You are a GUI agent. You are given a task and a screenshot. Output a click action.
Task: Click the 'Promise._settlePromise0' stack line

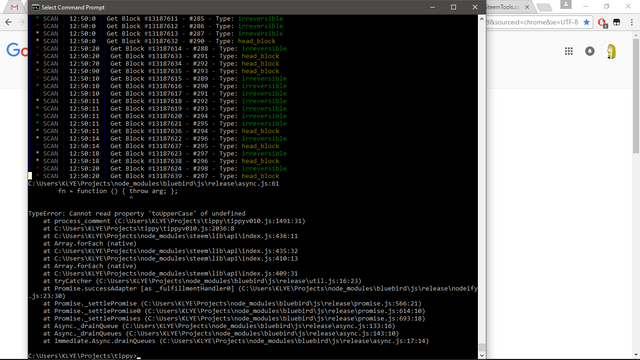tap(234, 311)
